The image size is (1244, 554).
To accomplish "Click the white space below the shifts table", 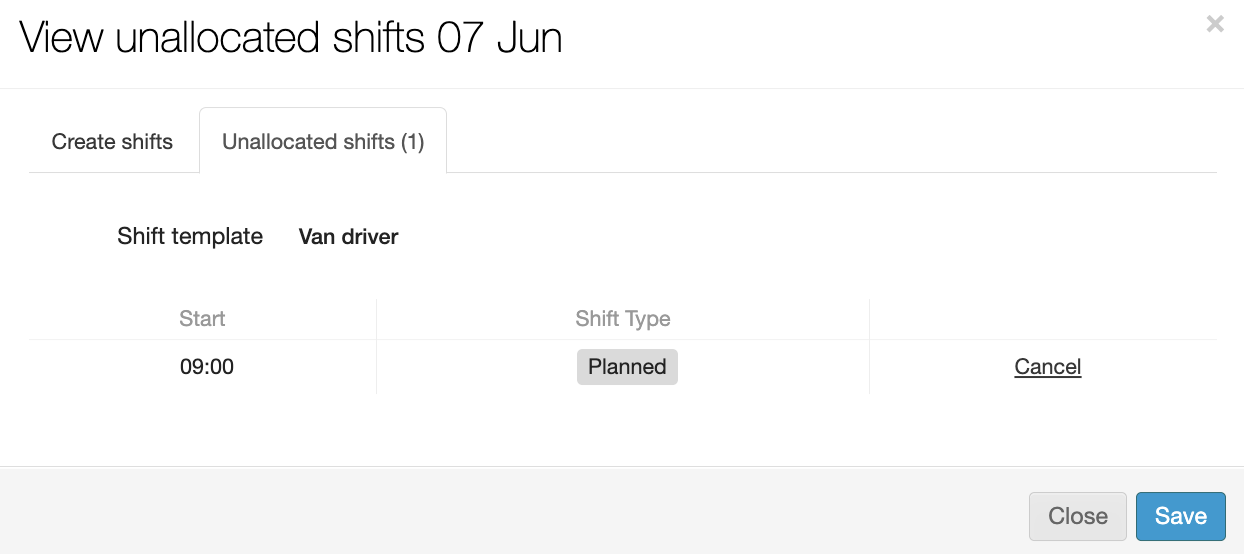I will click(x=620, y=430).
